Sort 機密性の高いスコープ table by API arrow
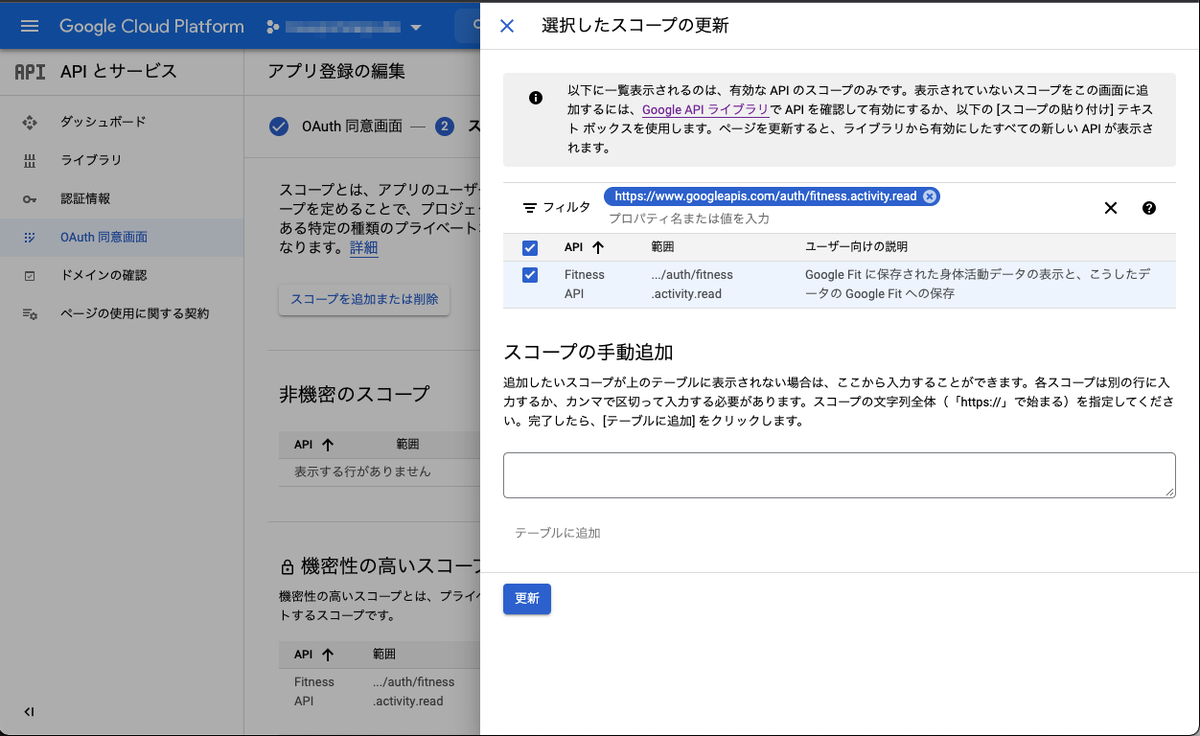 click(x=328, y=655)
